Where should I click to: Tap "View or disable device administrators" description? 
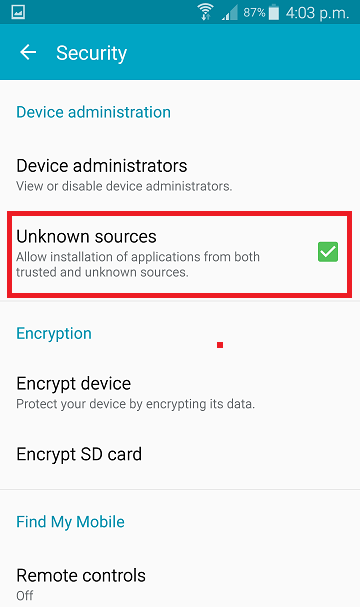point(124,187)
